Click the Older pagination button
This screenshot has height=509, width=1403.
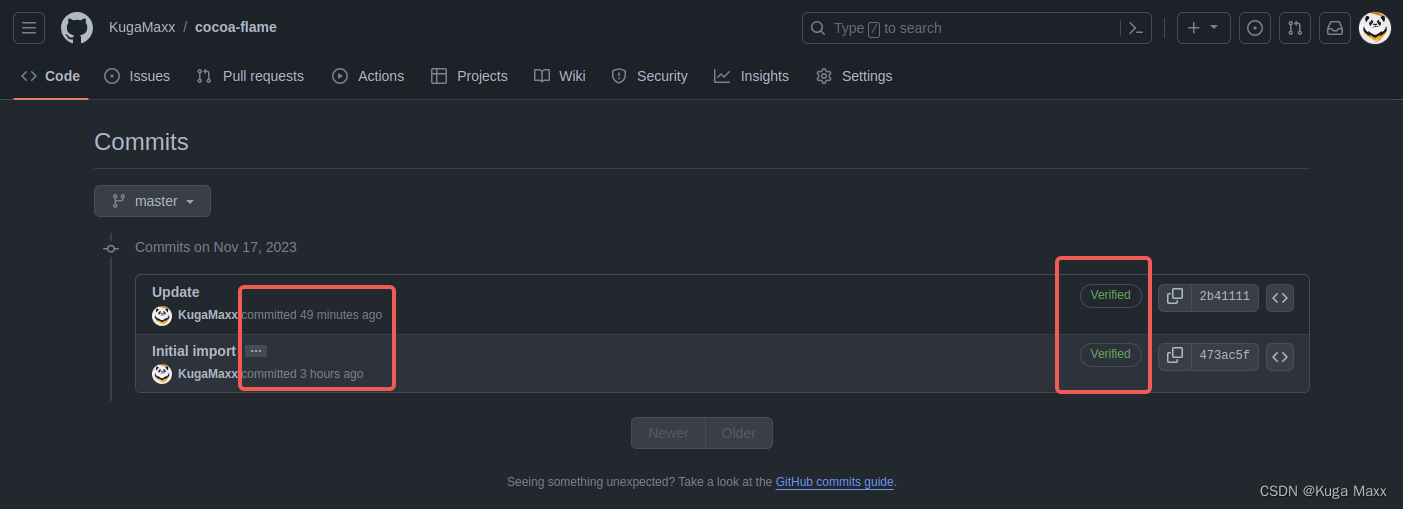(x=739, y=433)
